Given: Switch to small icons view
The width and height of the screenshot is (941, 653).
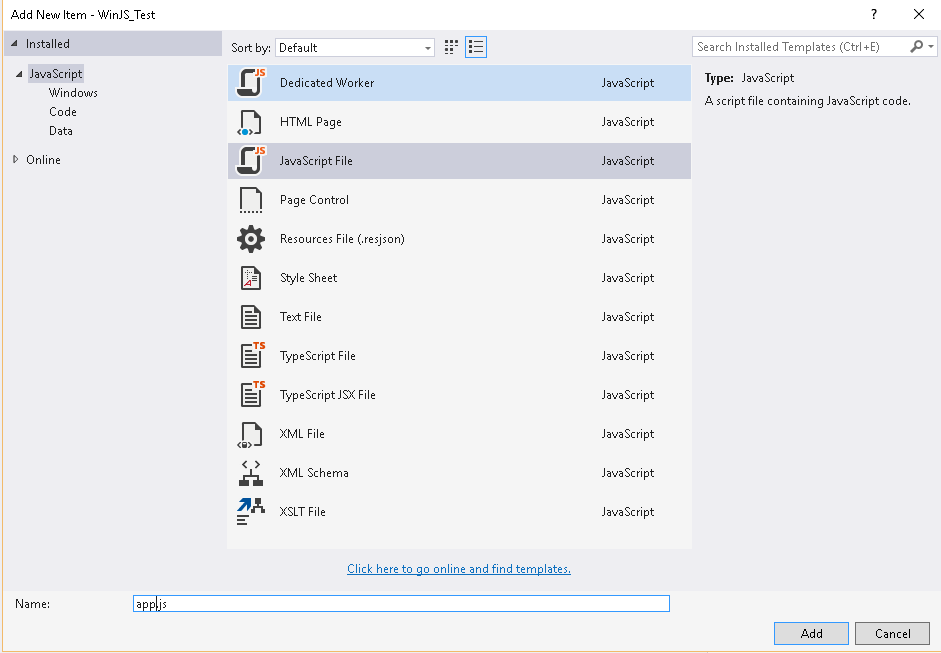Looking at the screenshot, I should coord(452,47).
